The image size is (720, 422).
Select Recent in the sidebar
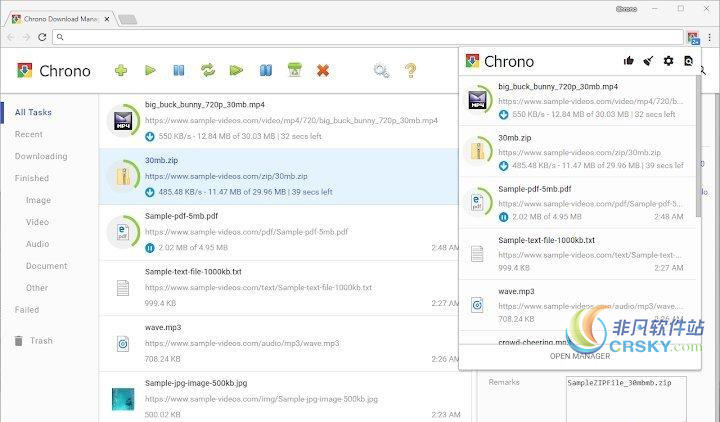tap(28, 134)
